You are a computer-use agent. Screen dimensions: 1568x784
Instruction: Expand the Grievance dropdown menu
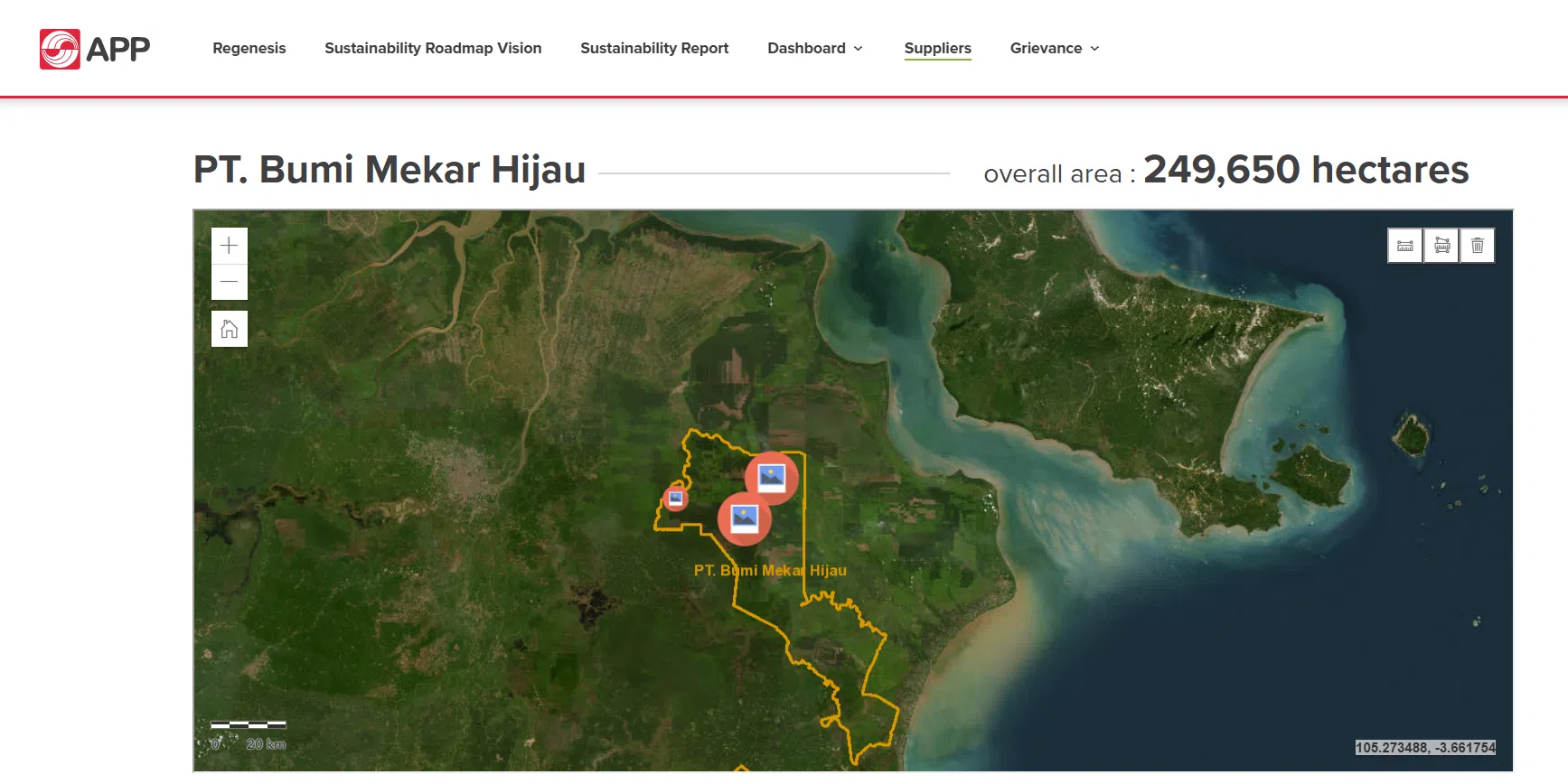coord(1055,49)
